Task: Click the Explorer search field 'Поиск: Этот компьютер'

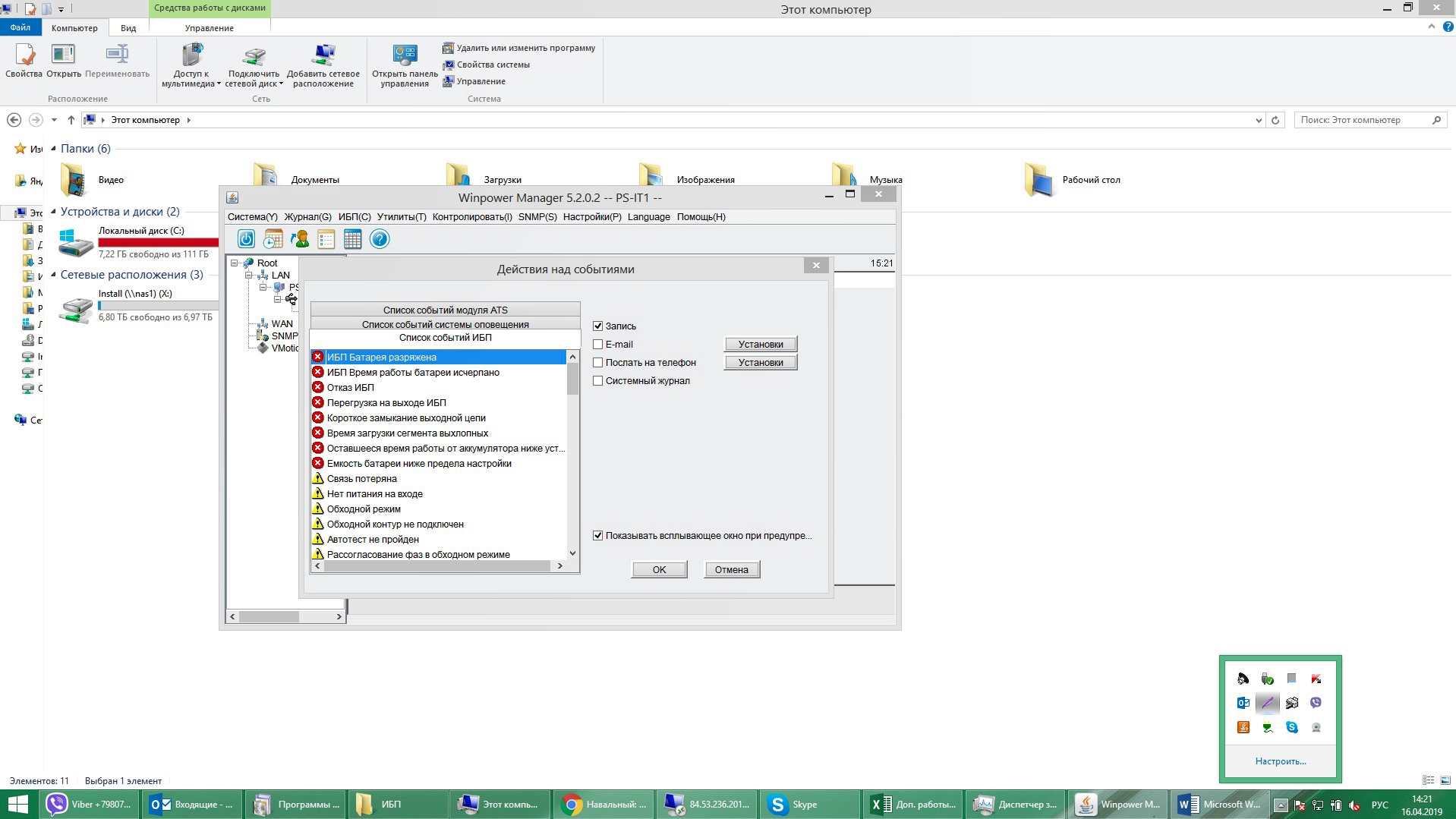Action: pyautogui.click(x=1370, y=120)
